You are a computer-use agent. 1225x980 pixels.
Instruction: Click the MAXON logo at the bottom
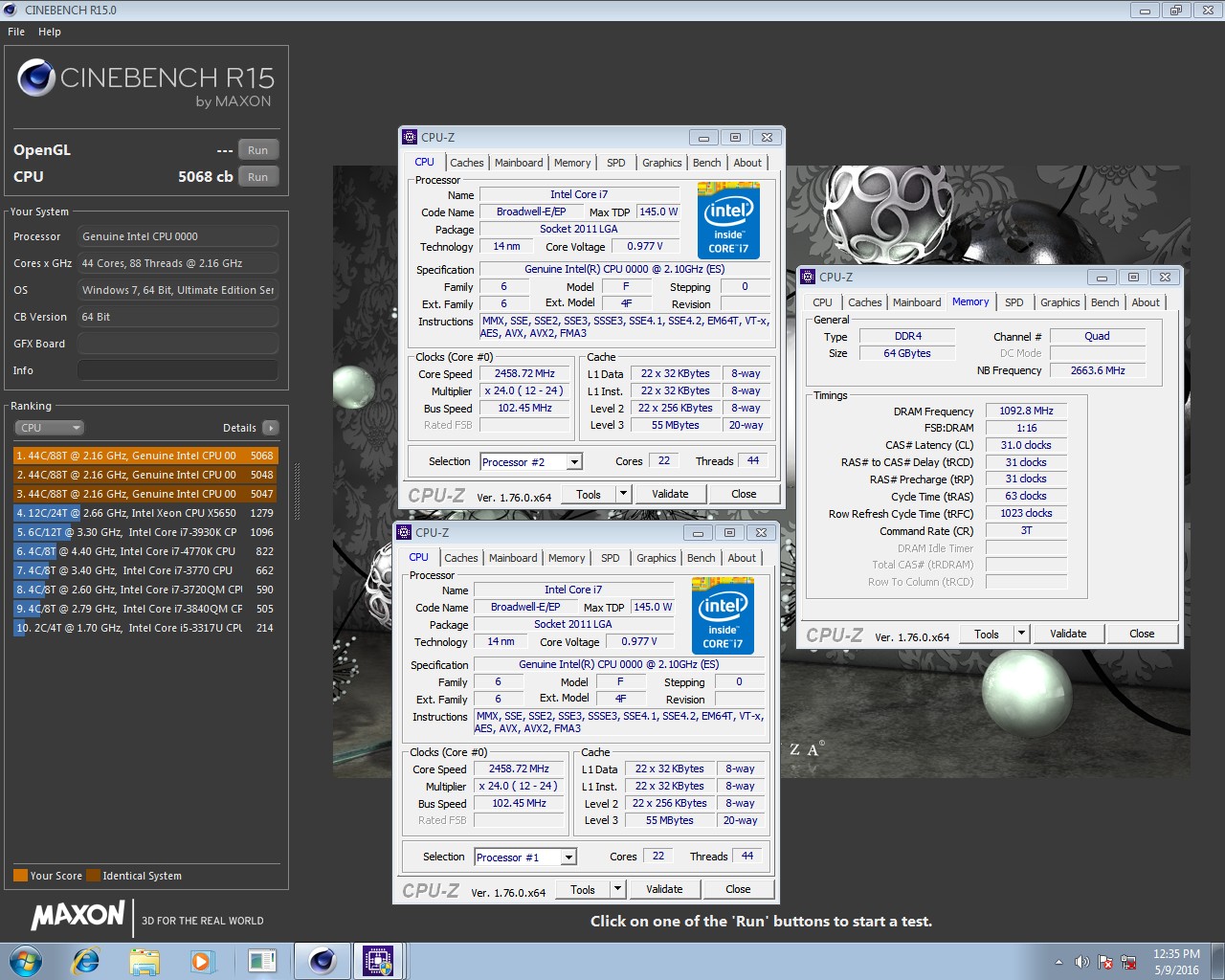pyautogui.click(x=78, y=916)
